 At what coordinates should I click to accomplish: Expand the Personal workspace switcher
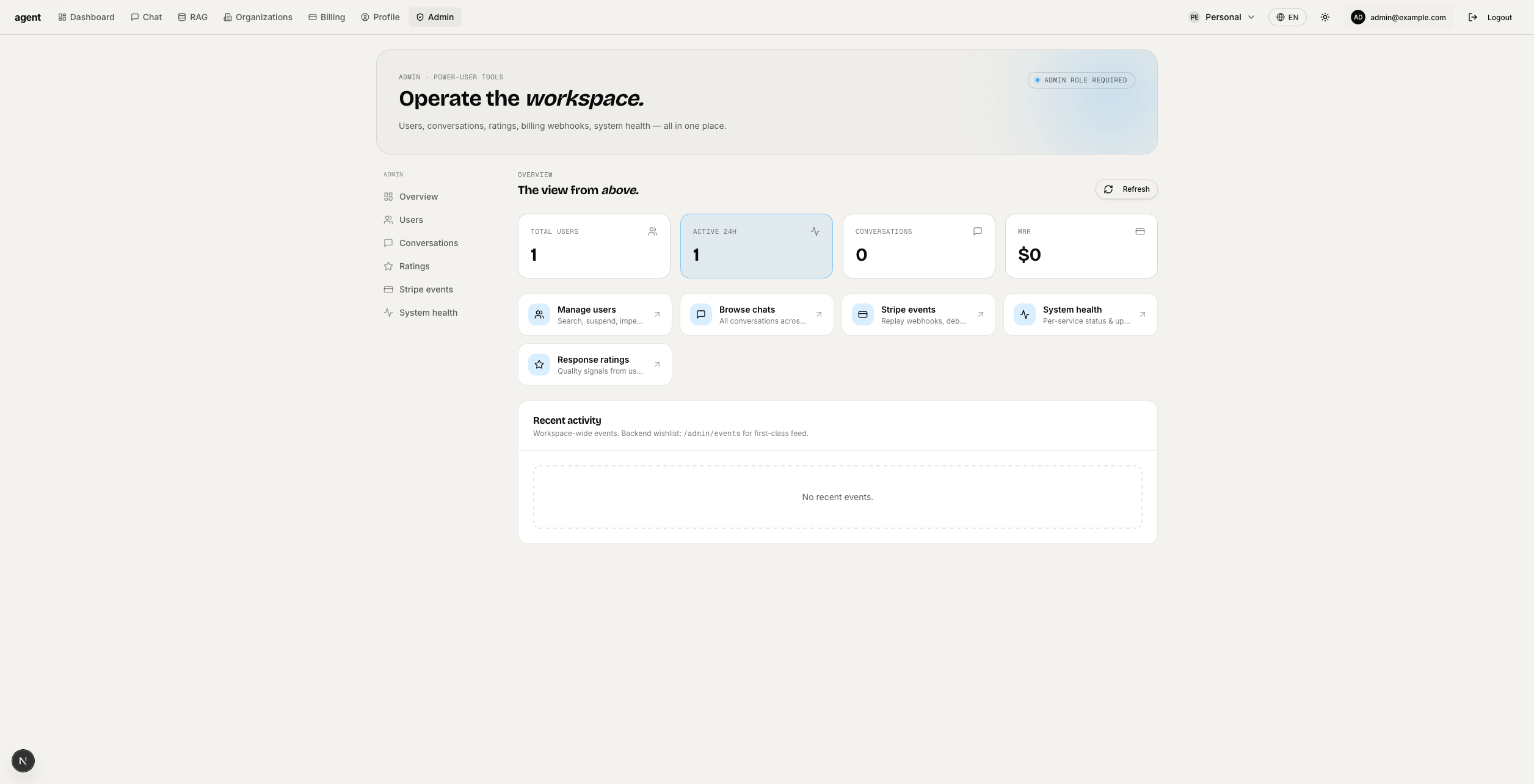tap(1222, 17)
